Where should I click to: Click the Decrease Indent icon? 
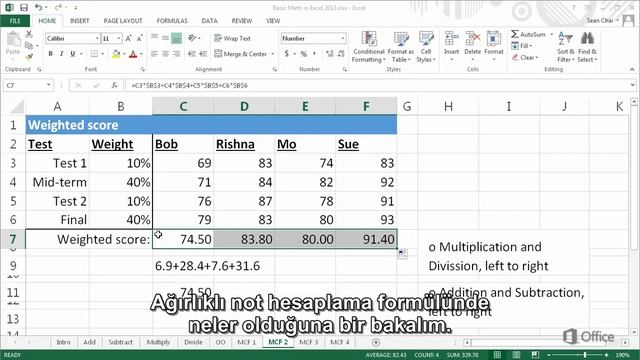coord(192,54)
